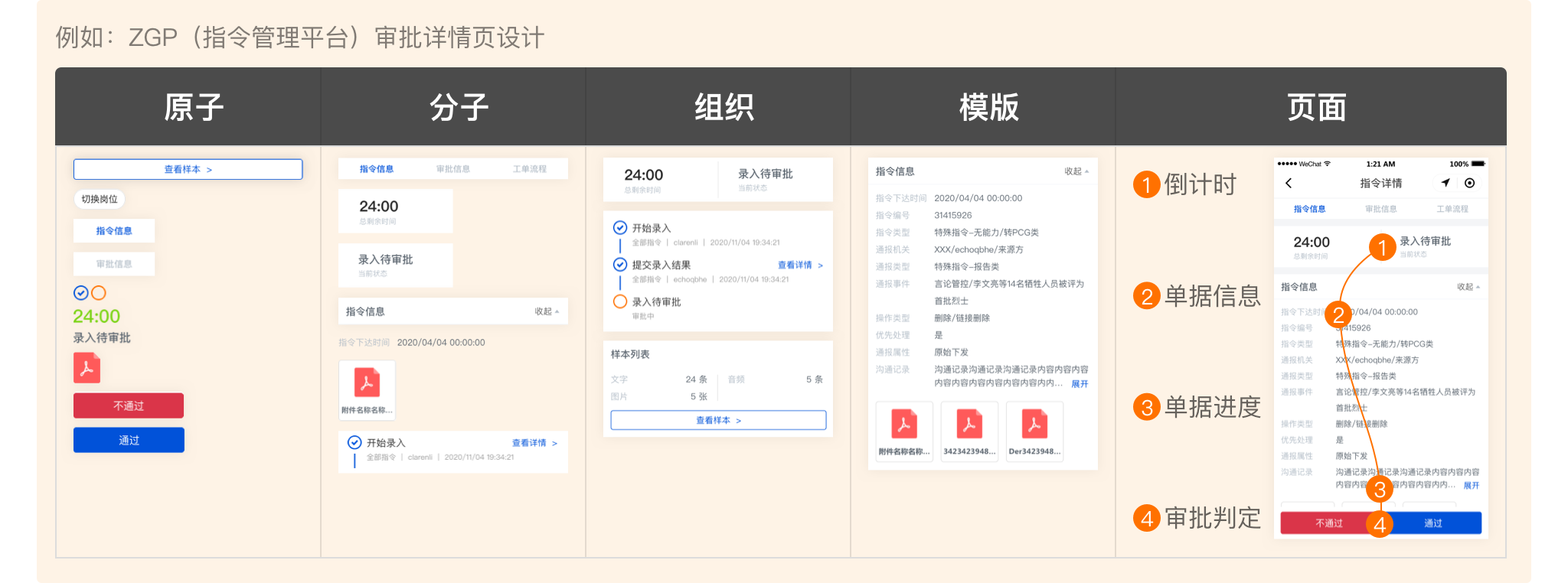Open the 附件名称名称 PDF attachment in 分子 column
1568x583 pixels.
point(367,389)
